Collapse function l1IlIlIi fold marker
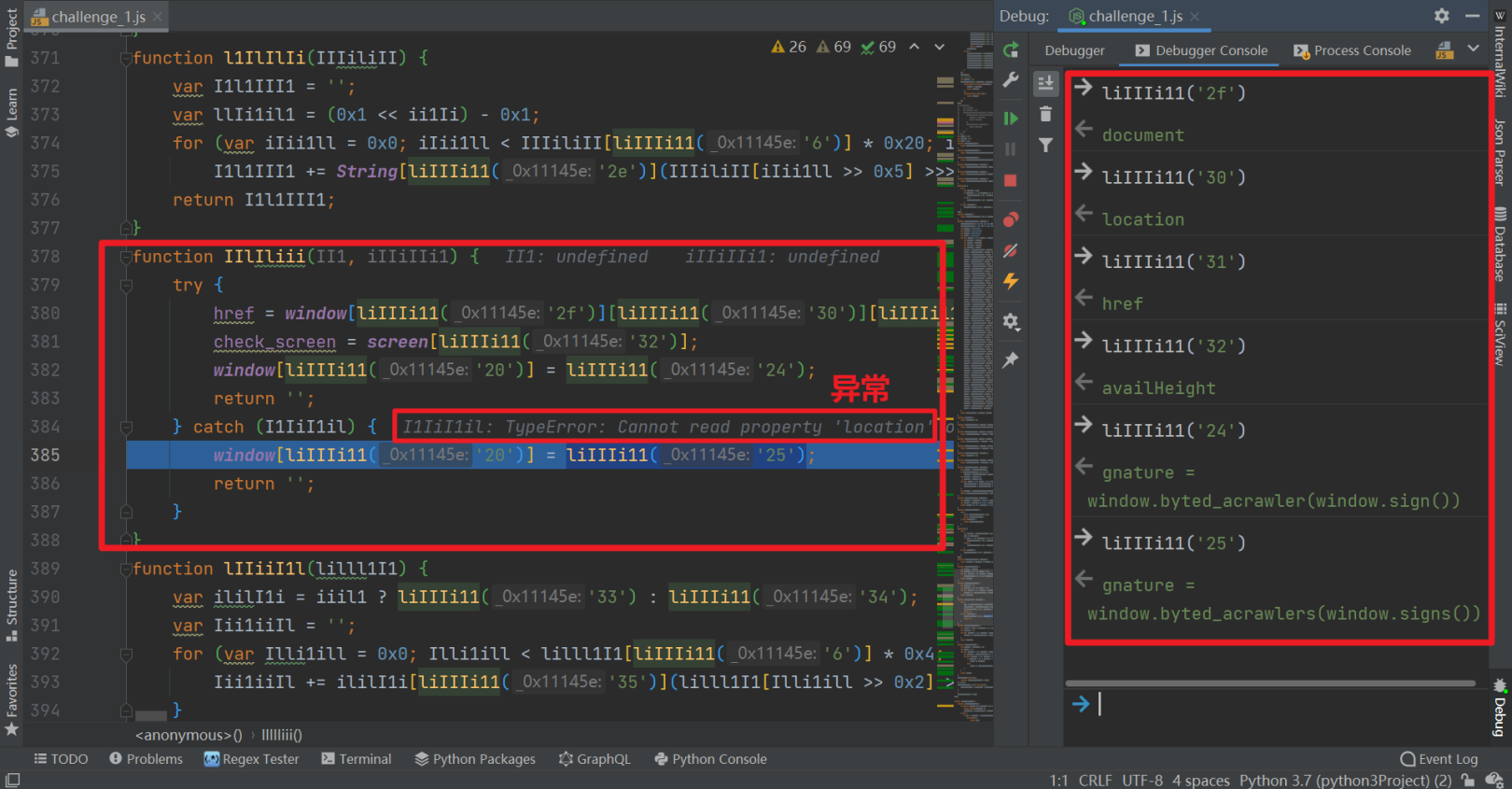This screenshot has width=1512, height=789. tap(126, 58)
